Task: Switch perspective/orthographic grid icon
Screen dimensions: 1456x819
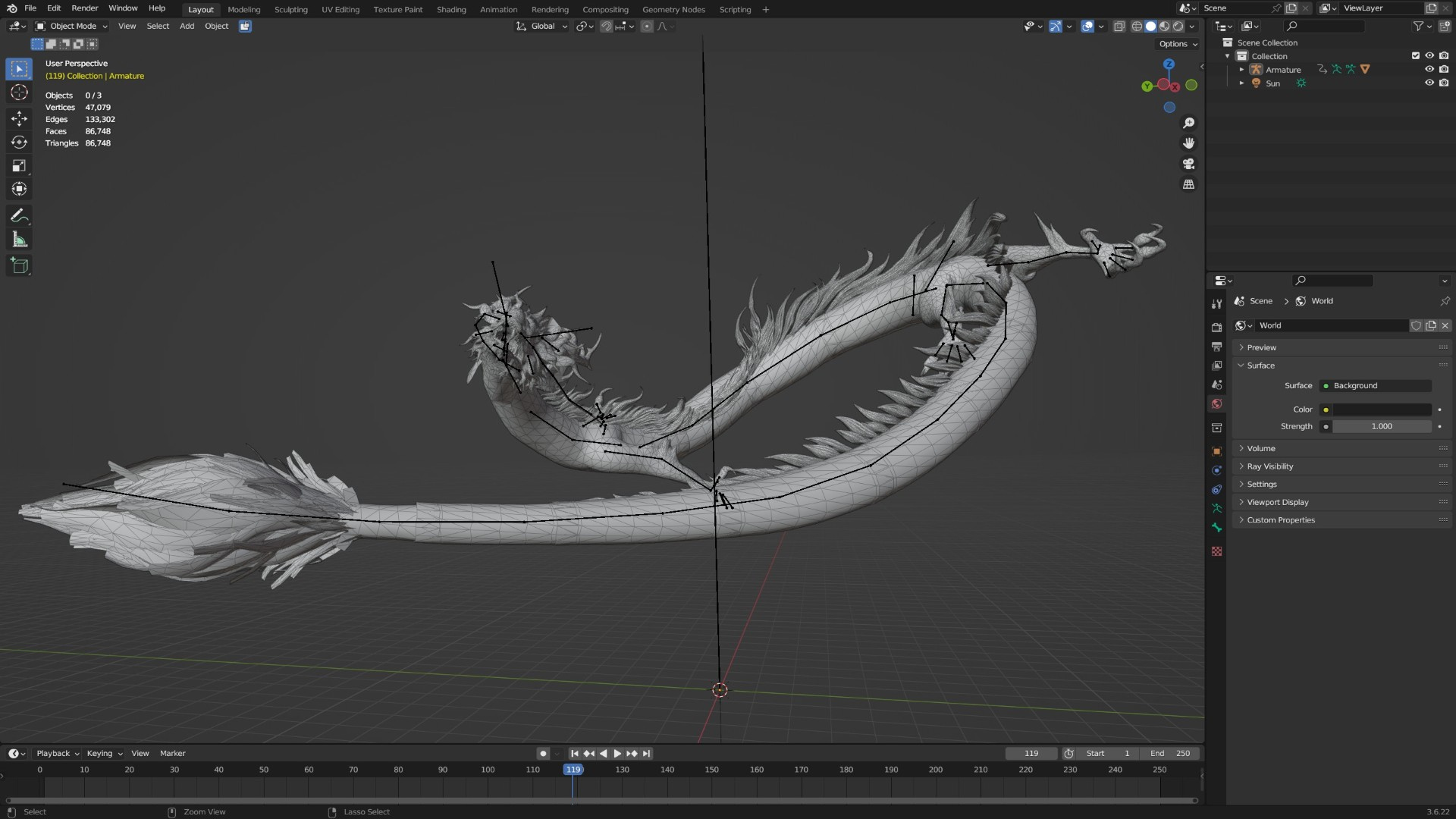Action: coord(1188,184)
